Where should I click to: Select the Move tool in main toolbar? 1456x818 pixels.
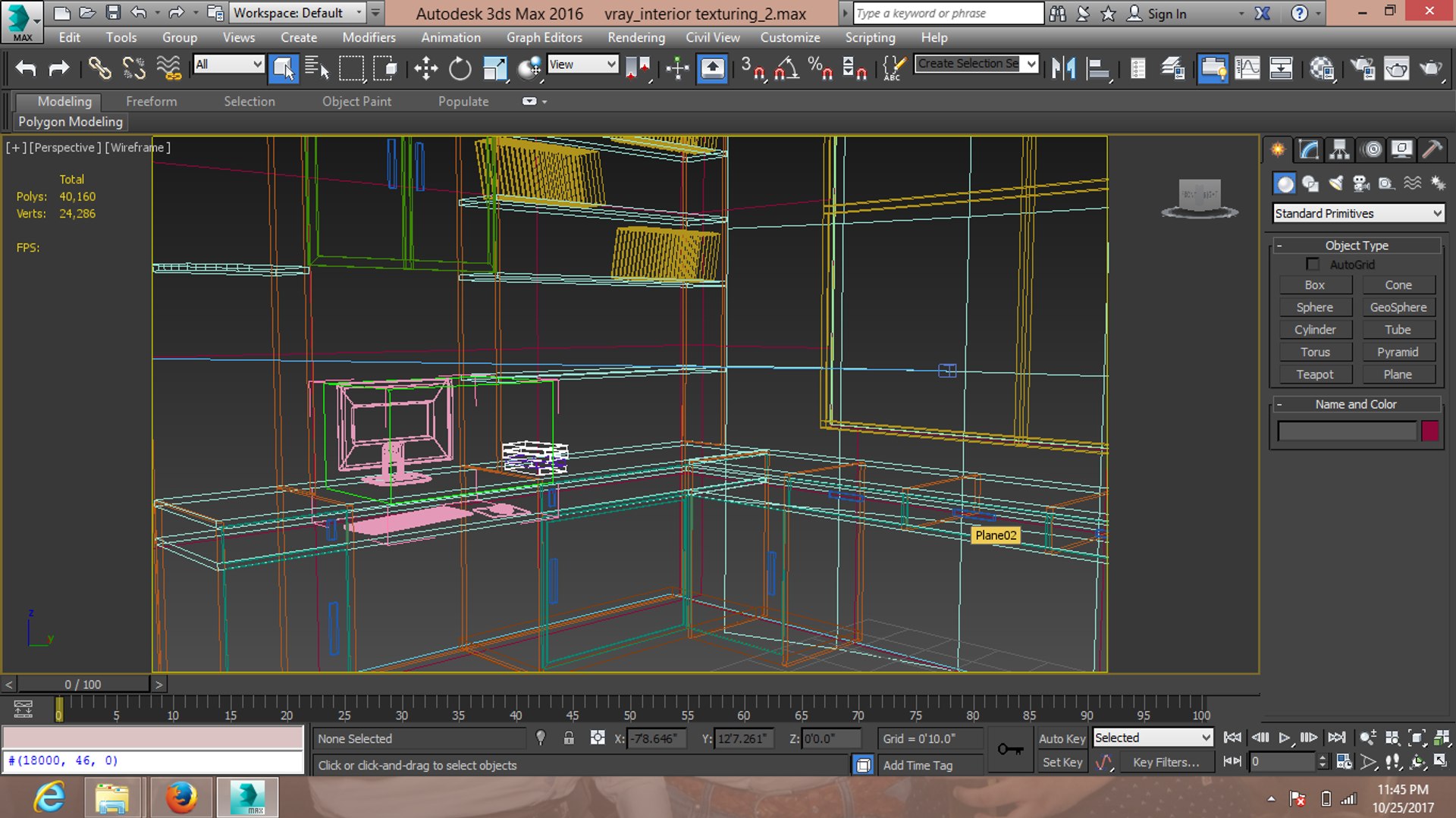point(425,69)
